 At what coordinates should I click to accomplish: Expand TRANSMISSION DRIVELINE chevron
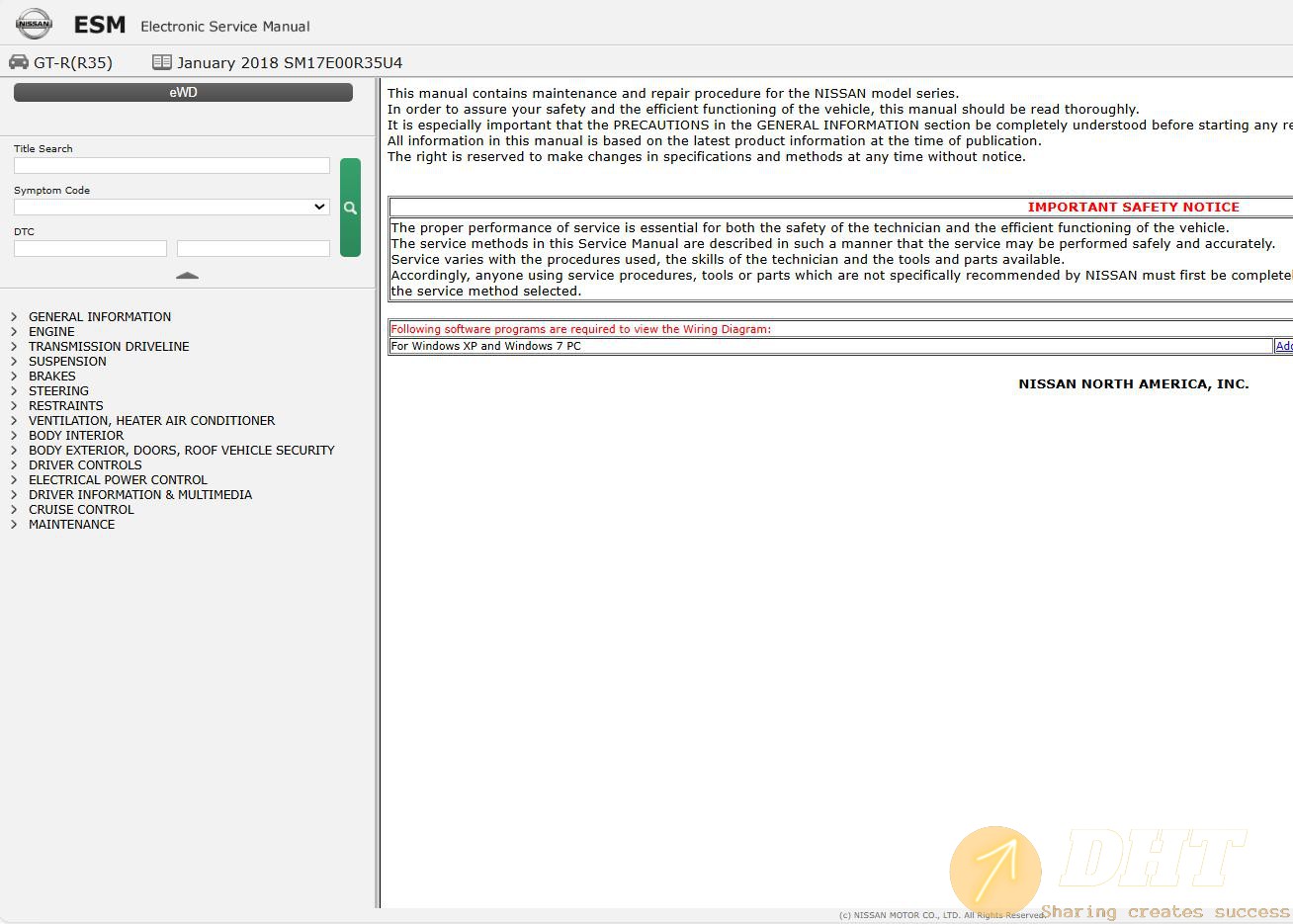(x=14, y=346)
